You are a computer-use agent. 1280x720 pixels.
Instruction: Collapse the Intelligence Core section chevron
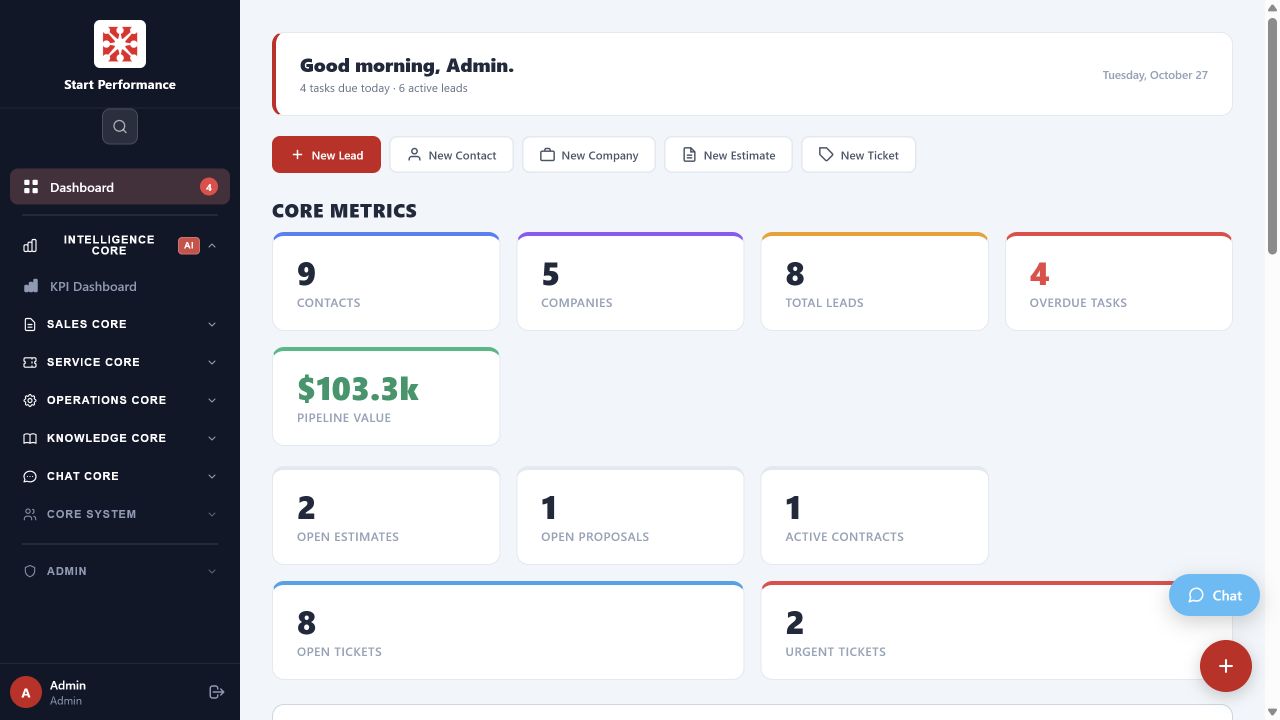pyautogui.click(x=212, y=245)
